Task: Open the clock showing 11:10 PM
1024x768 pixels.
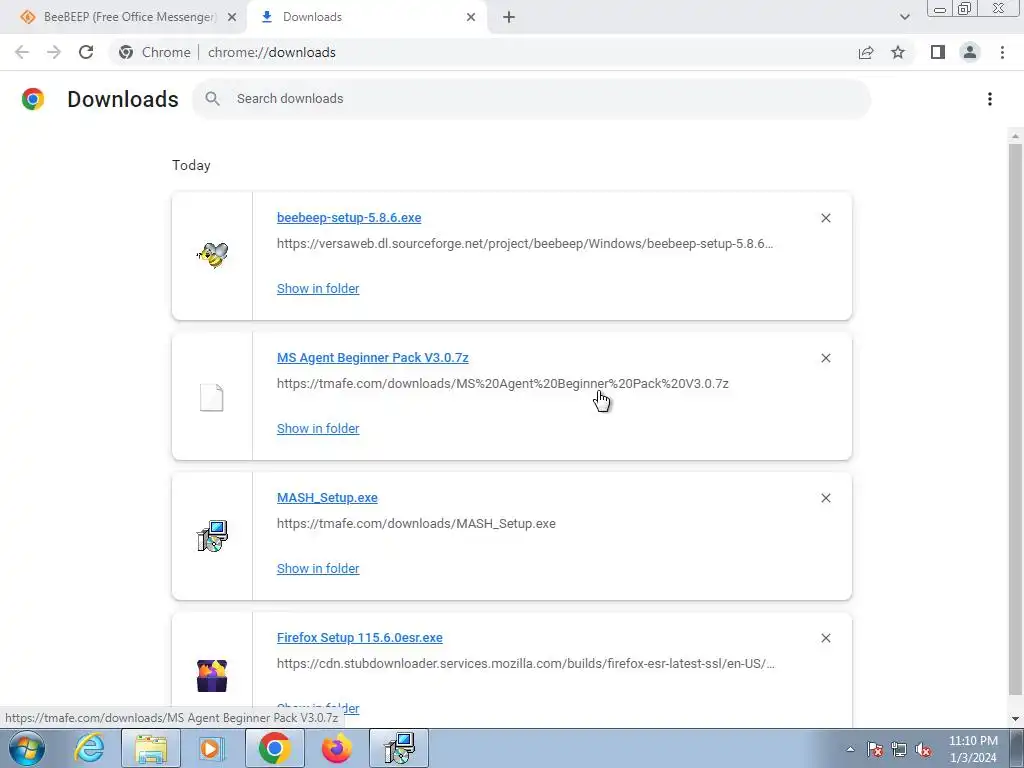Action: 973,748
